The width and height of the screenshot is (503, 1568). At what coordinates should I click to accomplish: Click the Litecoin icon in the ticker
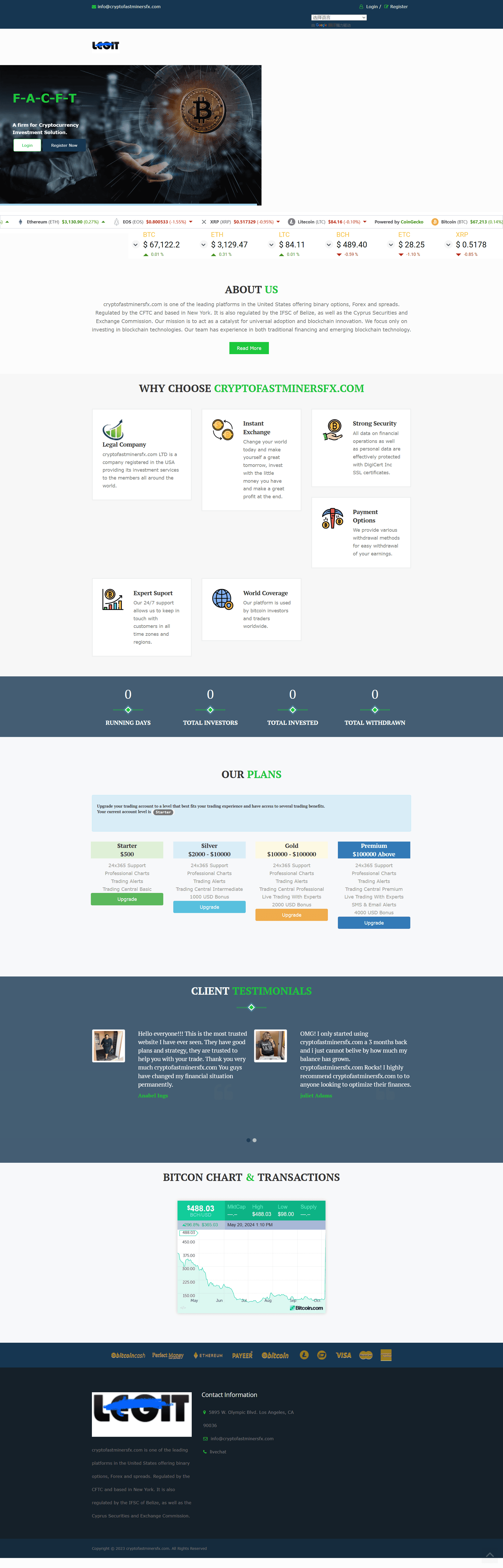[291, 222]
